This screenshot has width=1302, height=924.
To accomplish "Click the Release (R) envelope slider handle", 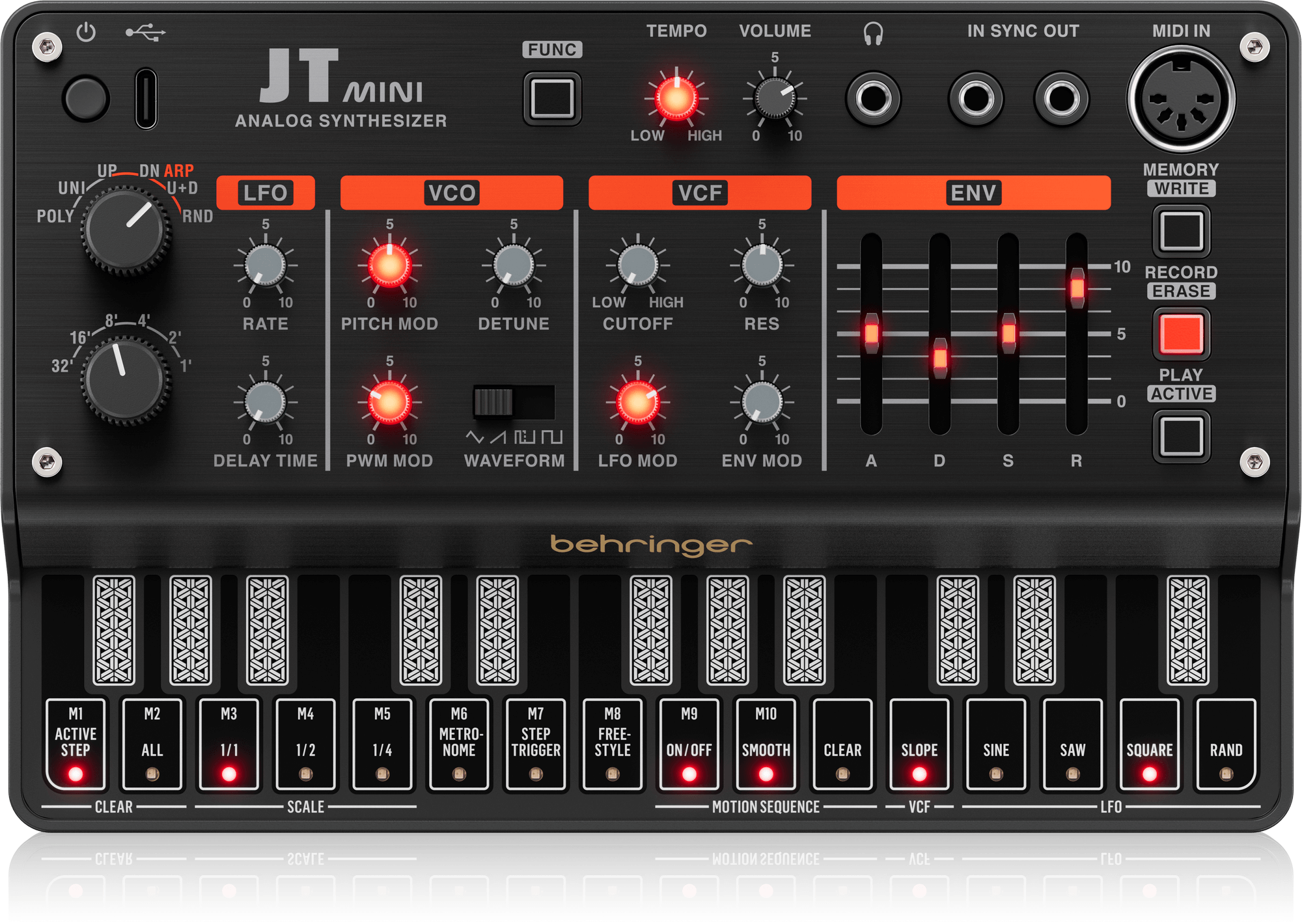I will [1077, 288].
